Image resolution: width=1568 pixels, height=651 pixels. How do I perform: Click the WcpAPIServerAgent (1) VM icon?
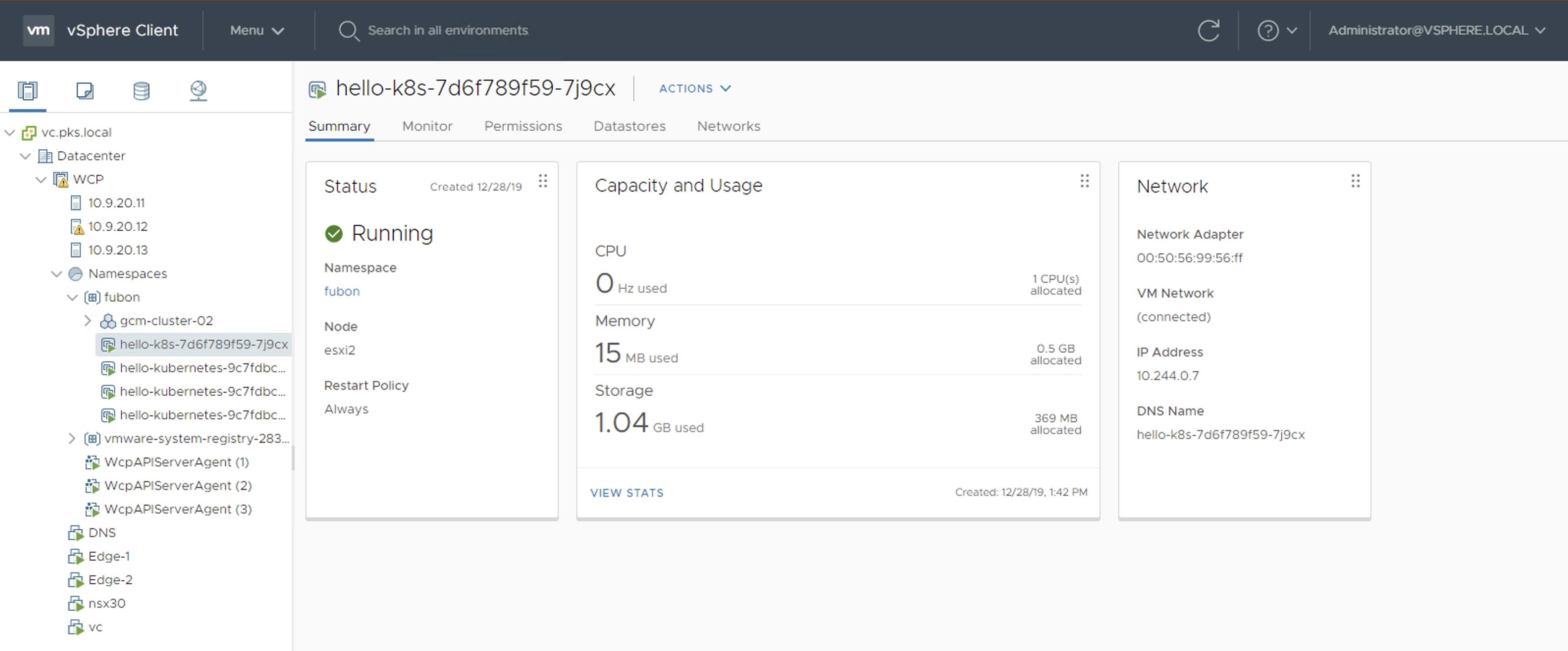[x=92, y=462]
